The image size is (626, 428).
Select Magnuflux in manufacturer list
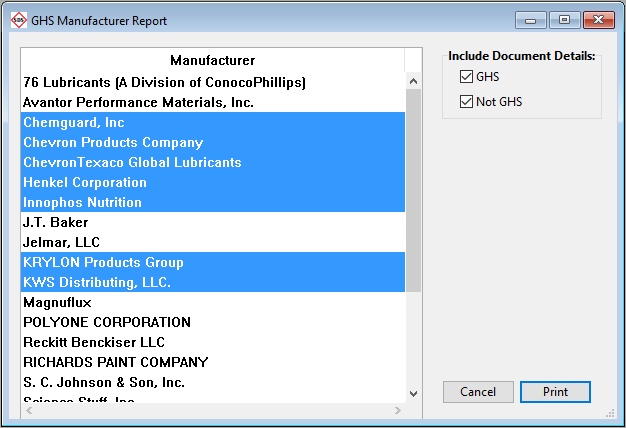58,302
